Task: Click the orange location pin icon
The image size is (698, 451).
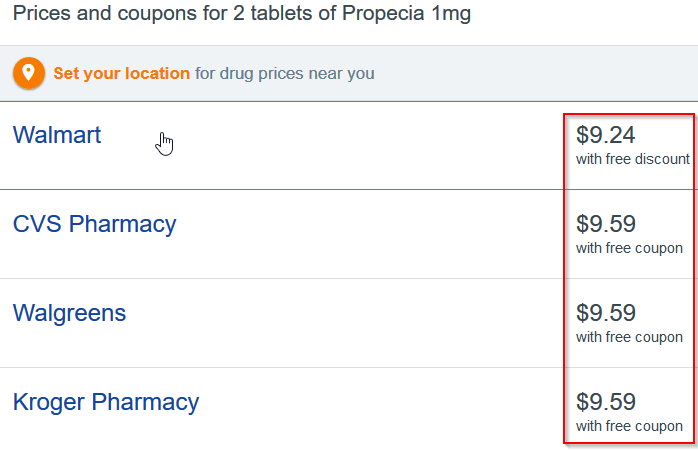Action: 28,73
